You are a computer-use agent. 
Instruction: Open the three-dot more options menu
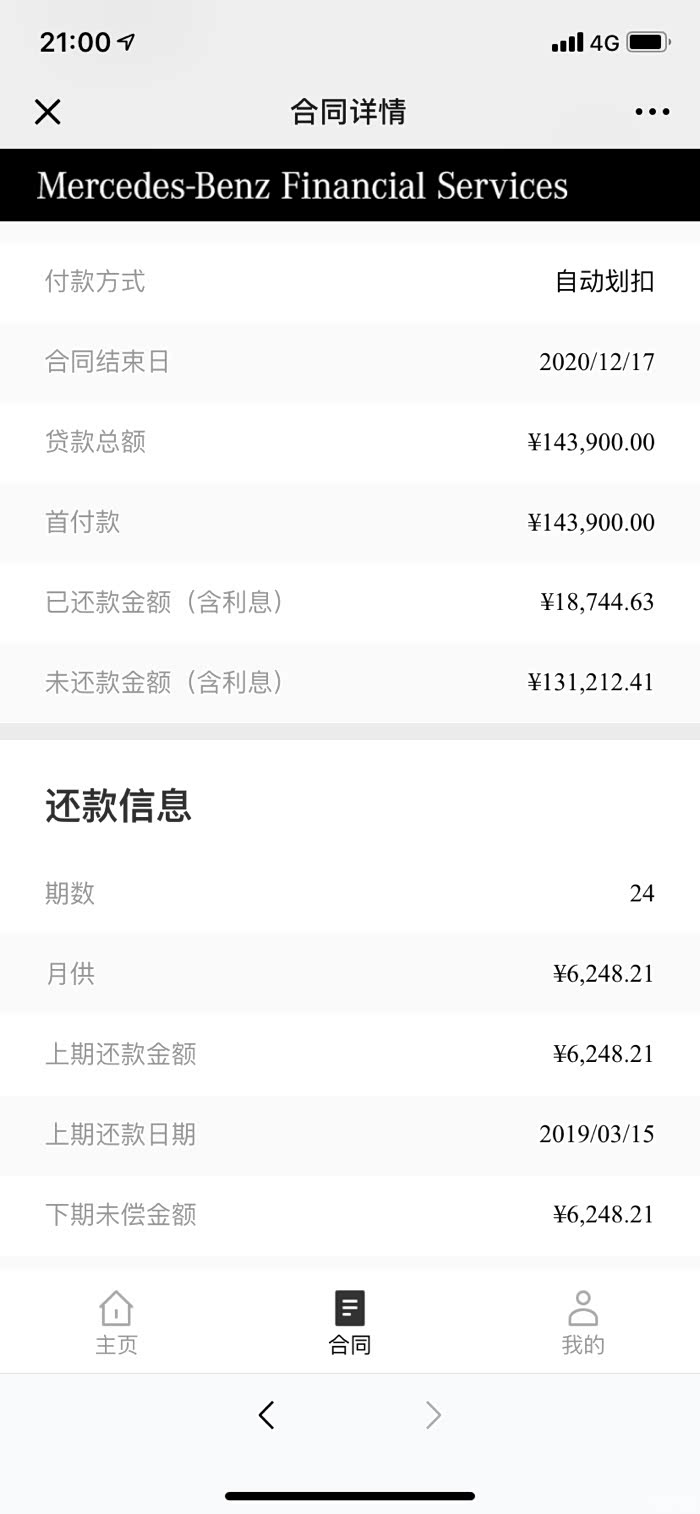click(652, 112)
